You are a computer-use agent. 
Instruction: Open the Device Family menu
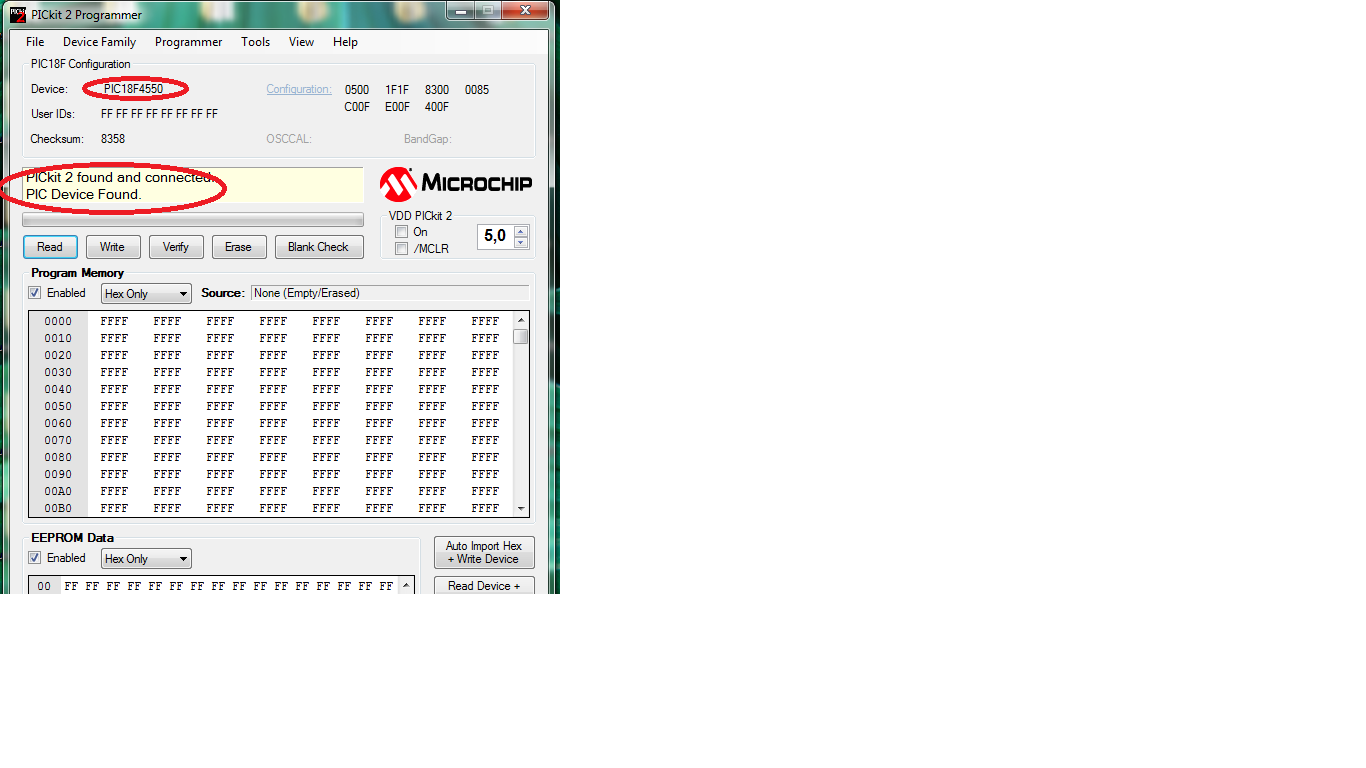pos(99,42)
